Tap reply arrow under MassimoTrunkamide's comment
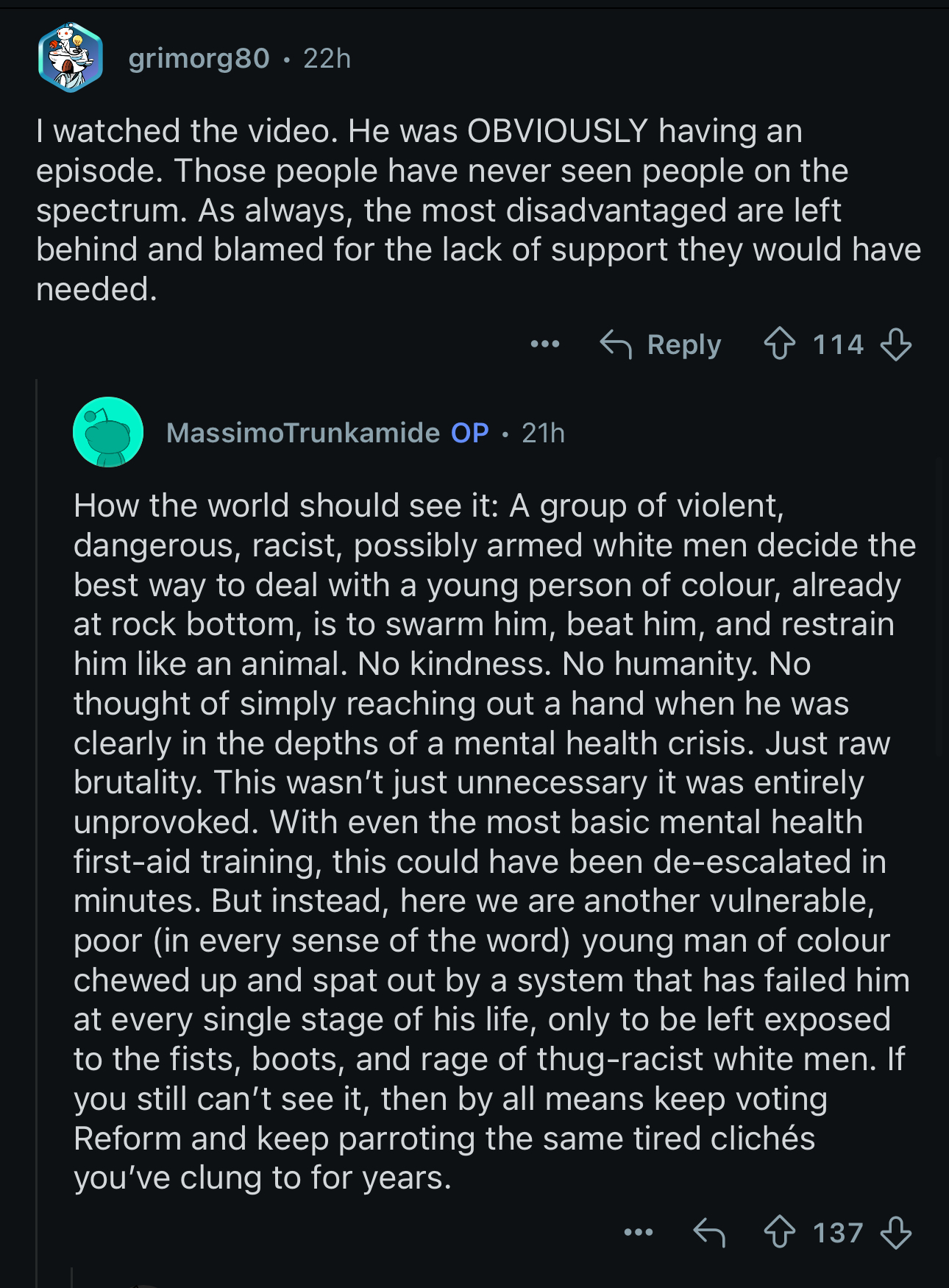The height and width of the screenshot is (1288, 949). coord(709,1232)
